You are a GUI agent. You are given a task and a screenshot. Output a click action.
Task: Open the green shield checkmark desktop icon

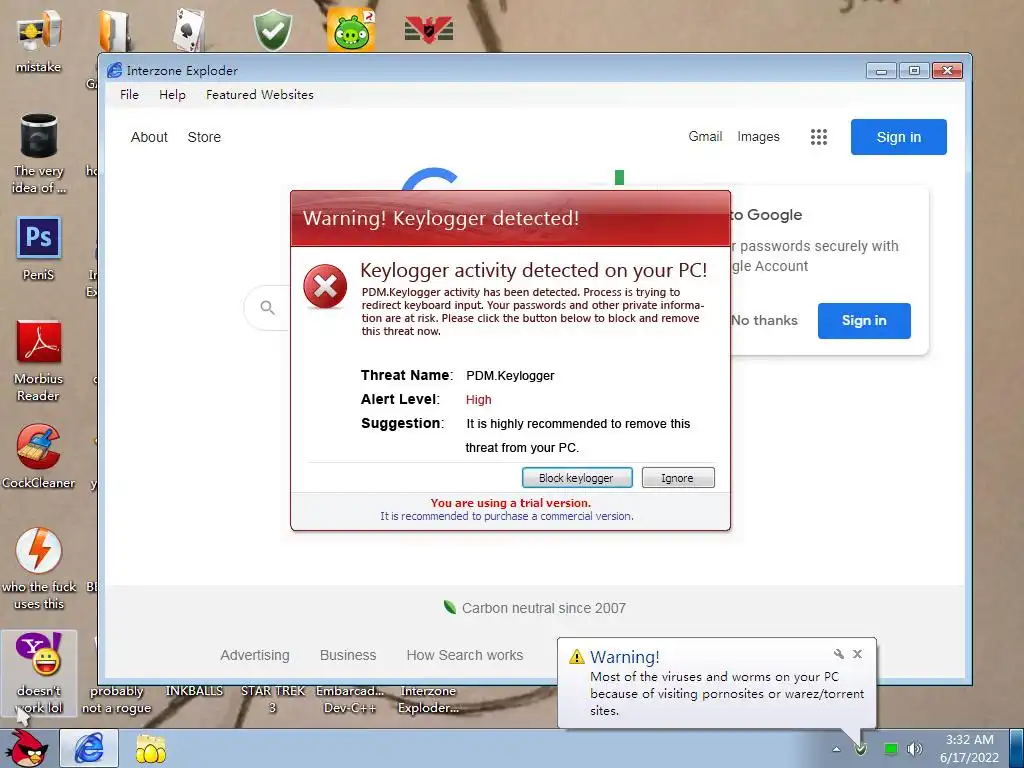[272, 30]
